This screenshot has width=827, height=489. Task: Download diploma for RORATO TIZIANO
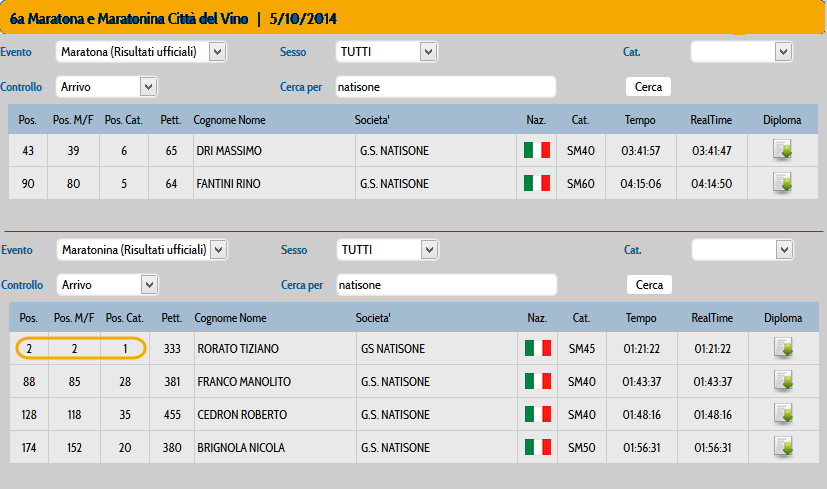[x=783, y=348]
